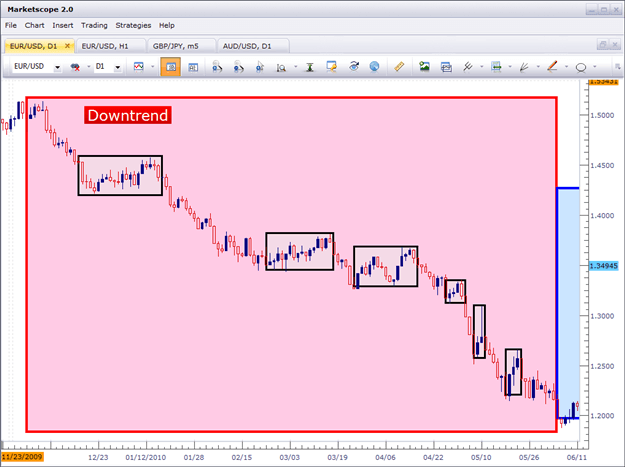Expand the ellipse shape options arrow
The image size is (625, 467).
pos(595,67)
